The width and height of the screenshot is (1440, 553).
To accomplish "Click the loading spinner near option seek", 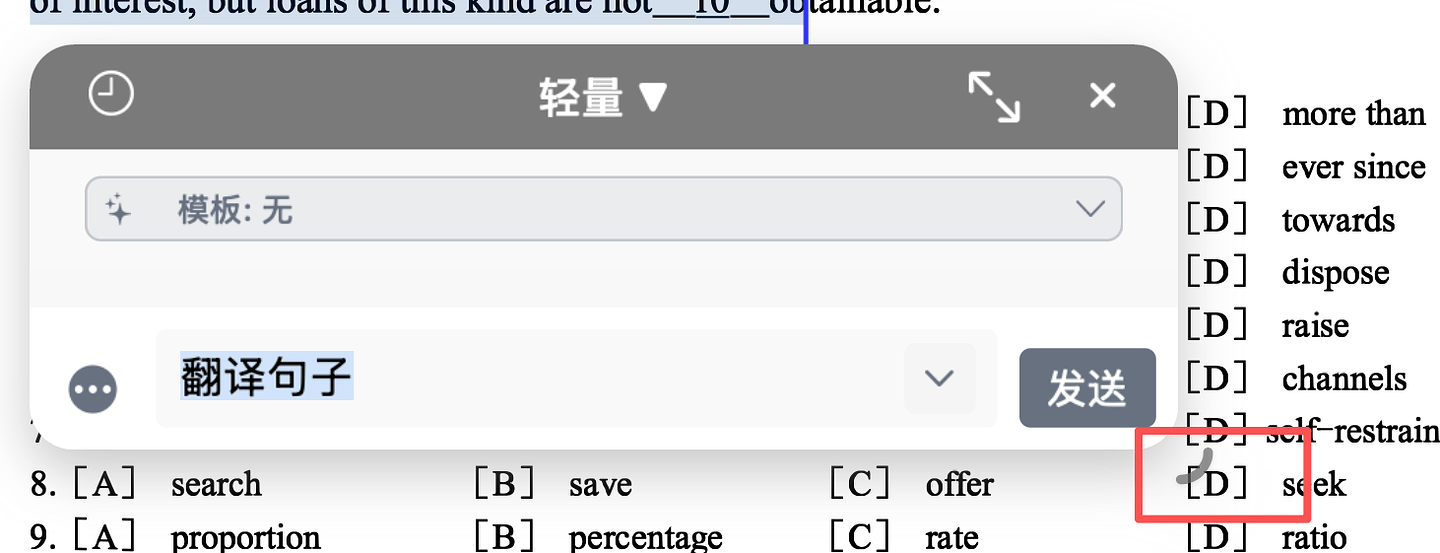I will (1194, 467).
